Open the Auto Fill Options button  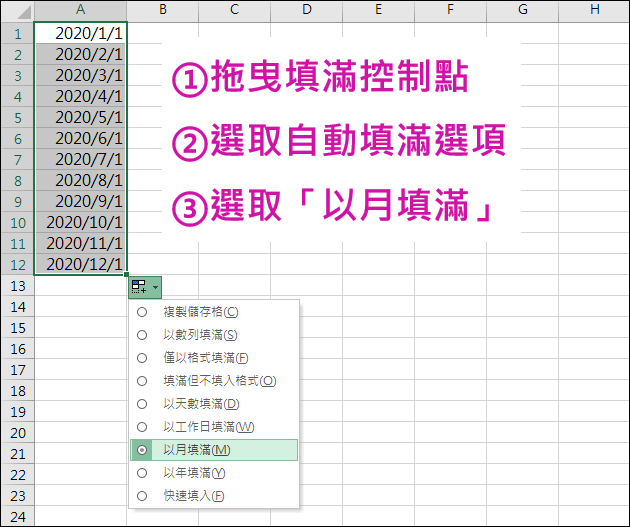(145, 287)
